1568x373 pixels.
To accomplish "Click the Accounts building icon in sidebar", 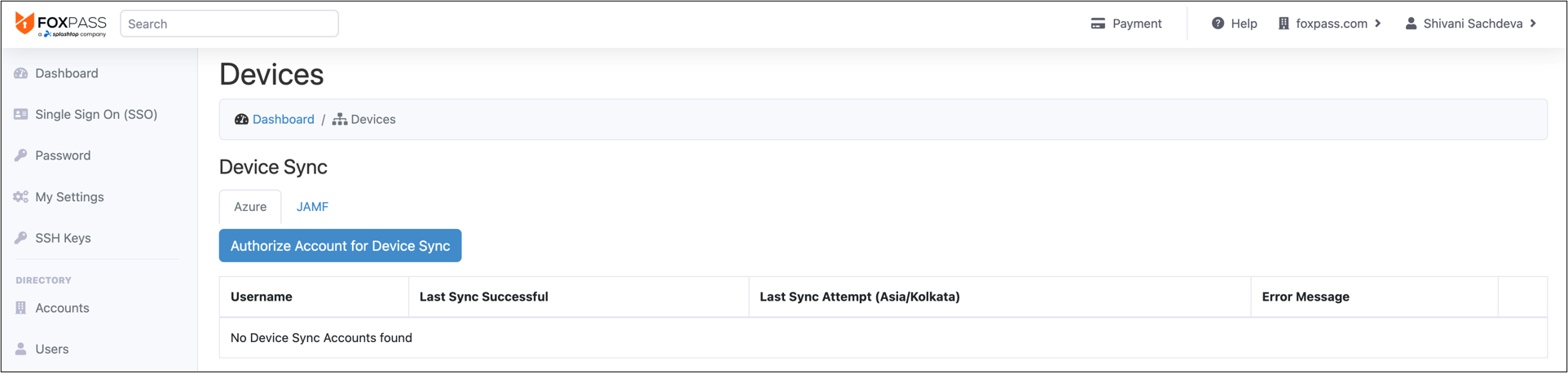I will click(21, 308).
